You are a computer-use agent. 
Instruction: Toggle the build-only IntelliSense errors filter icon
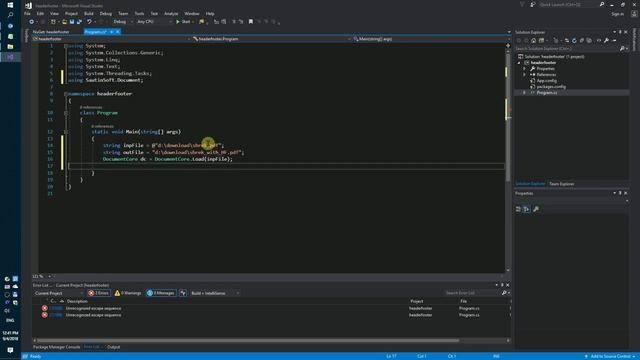coord(183,293)
